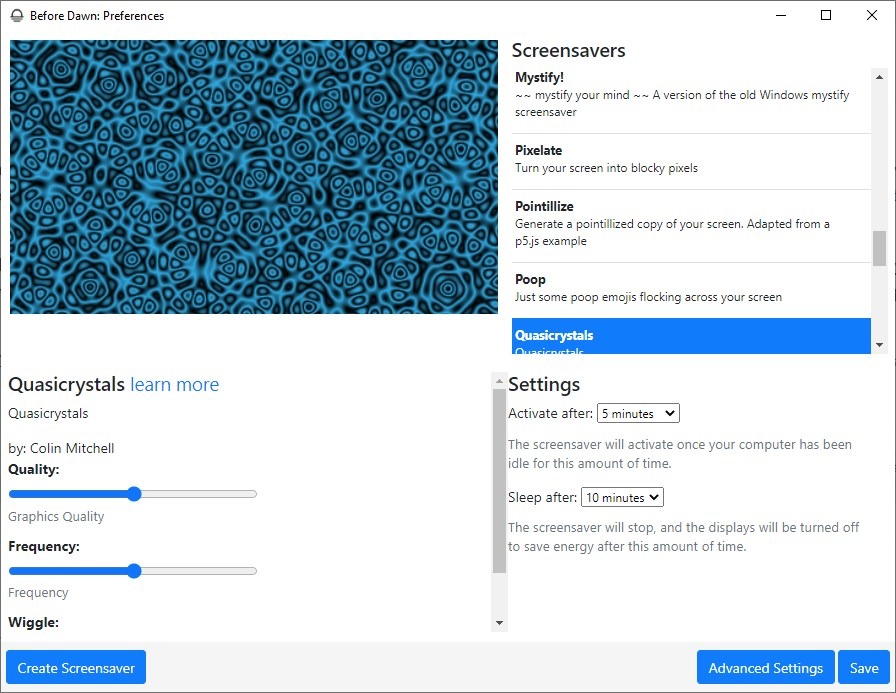Select the Pixelate screensaver
This screenshot has width=896, height=693.
[x=691, y=161]
